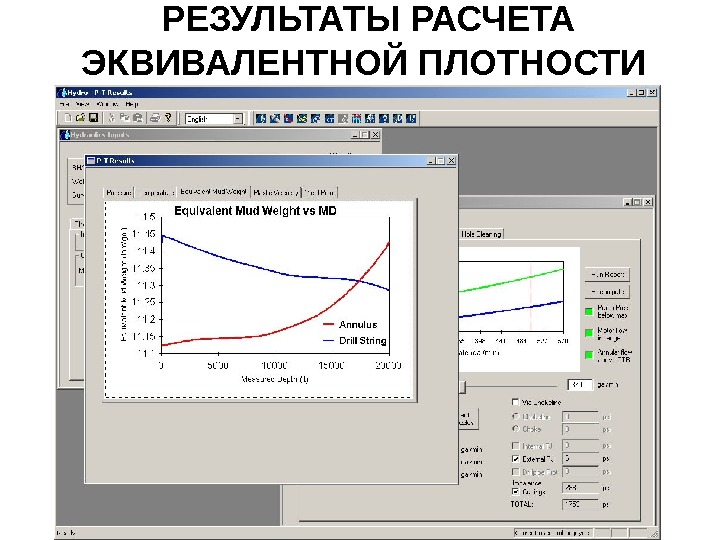Select the radio button above Choke
Image resolution: width=720 pixels, height=540 pixels.
515,416
